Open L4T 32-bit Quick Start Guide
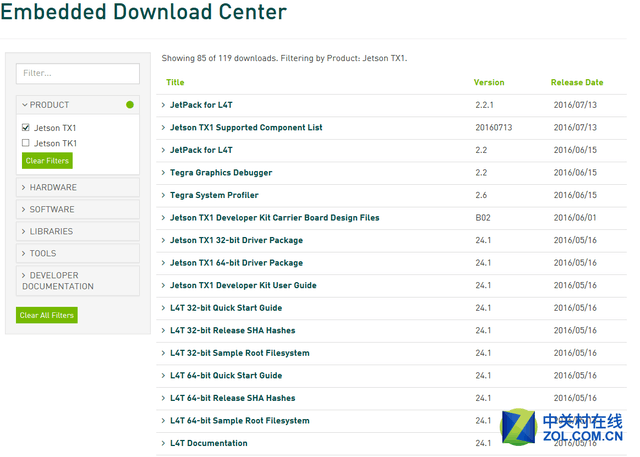Viewport: 640px width, 457px height. (x=226, y=308)
